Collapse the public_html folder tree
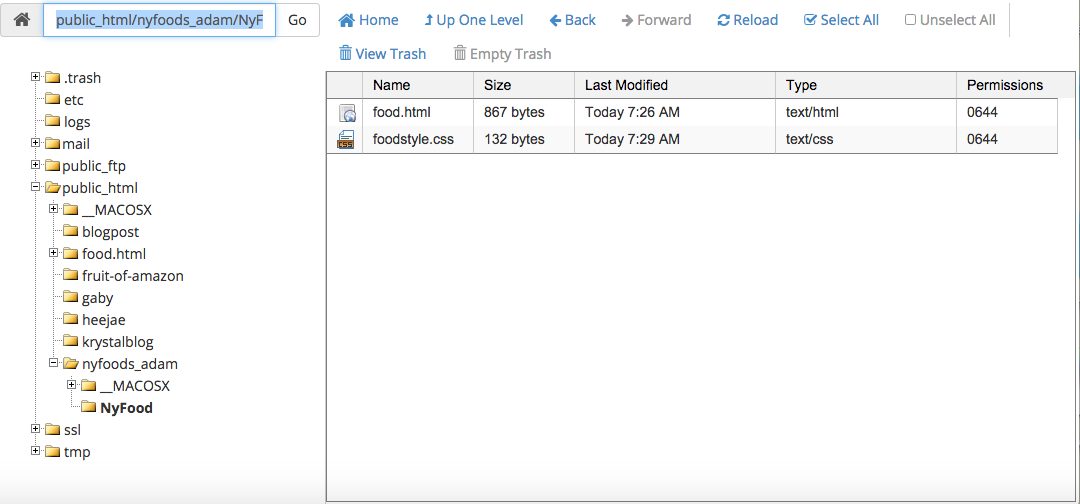 pyautogui.click(x=36, y=187)
